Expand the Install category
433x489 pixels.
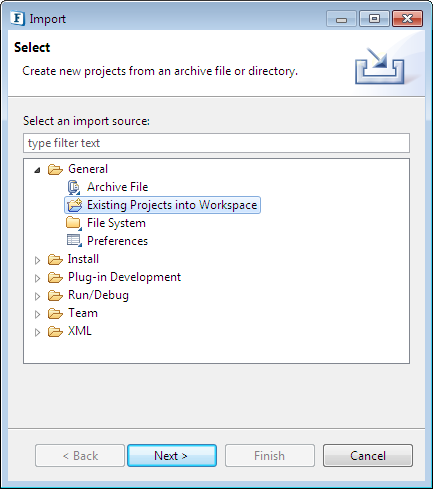[37, 260]
